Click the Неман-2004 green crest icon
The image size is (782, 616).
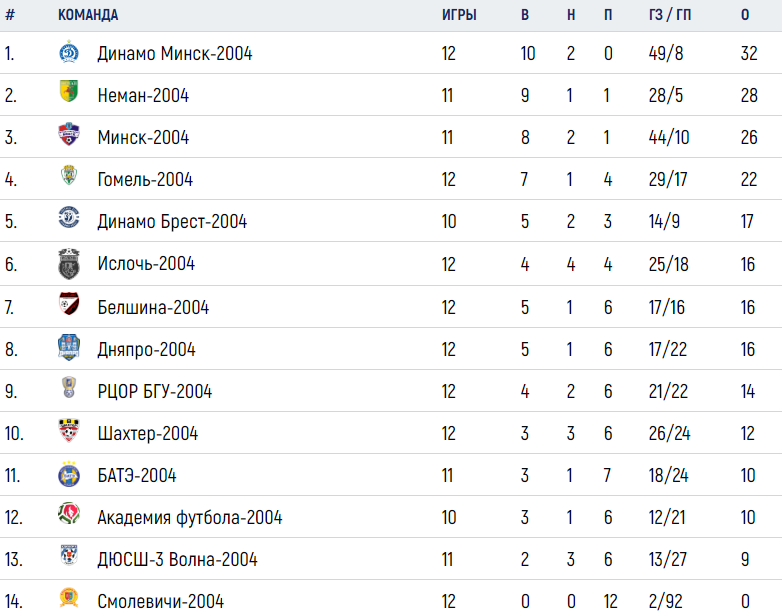[x=69, y=91]
